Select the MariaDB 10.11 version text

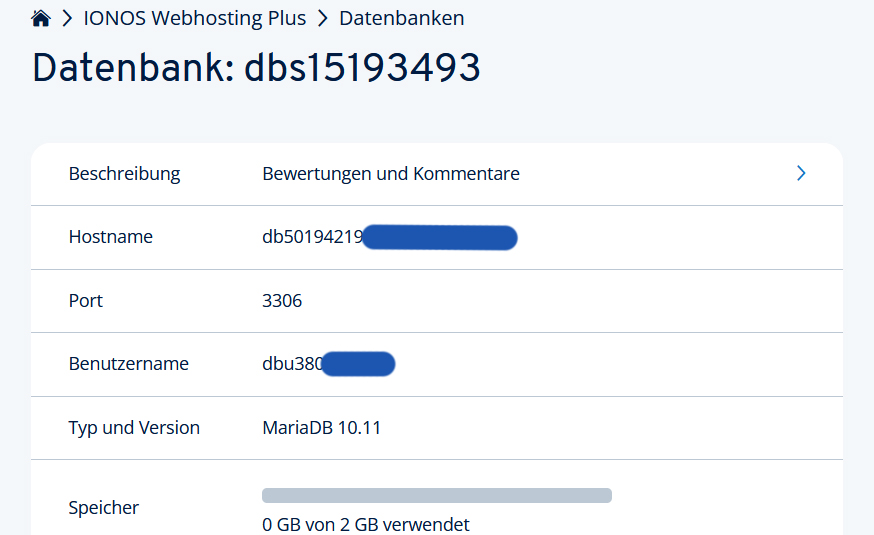point(321,428)
